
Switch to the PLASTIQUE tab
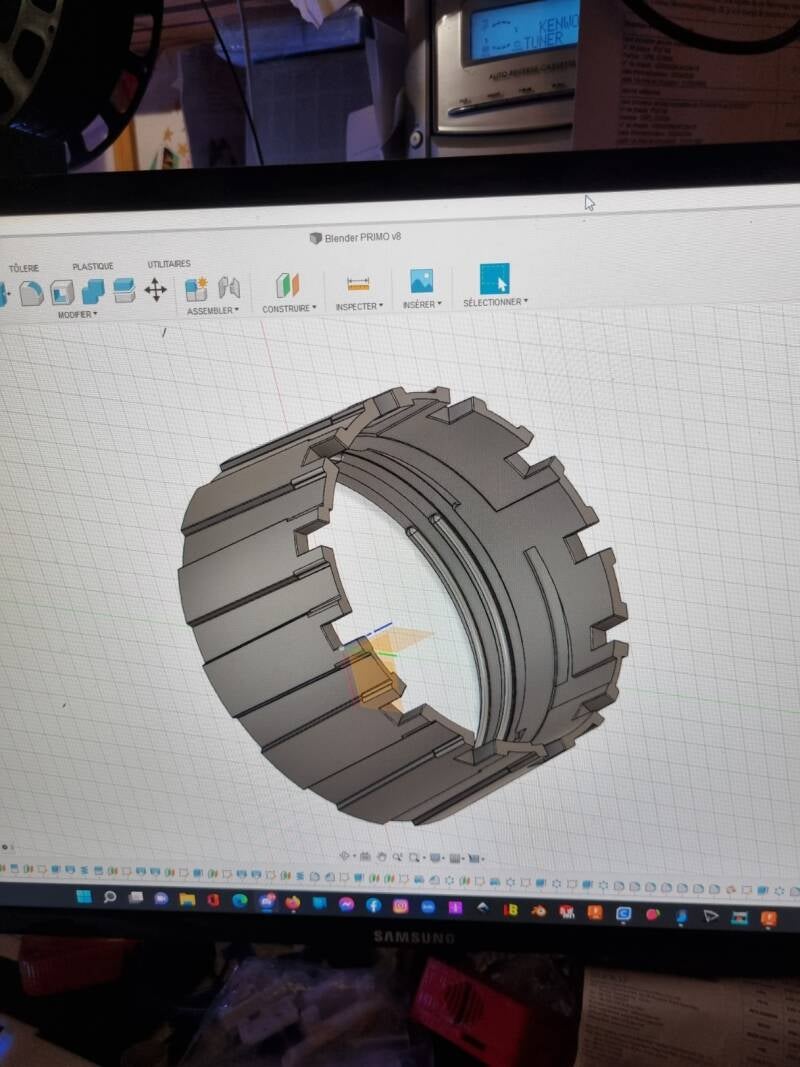pyautogui.click(x=93, y=266)
